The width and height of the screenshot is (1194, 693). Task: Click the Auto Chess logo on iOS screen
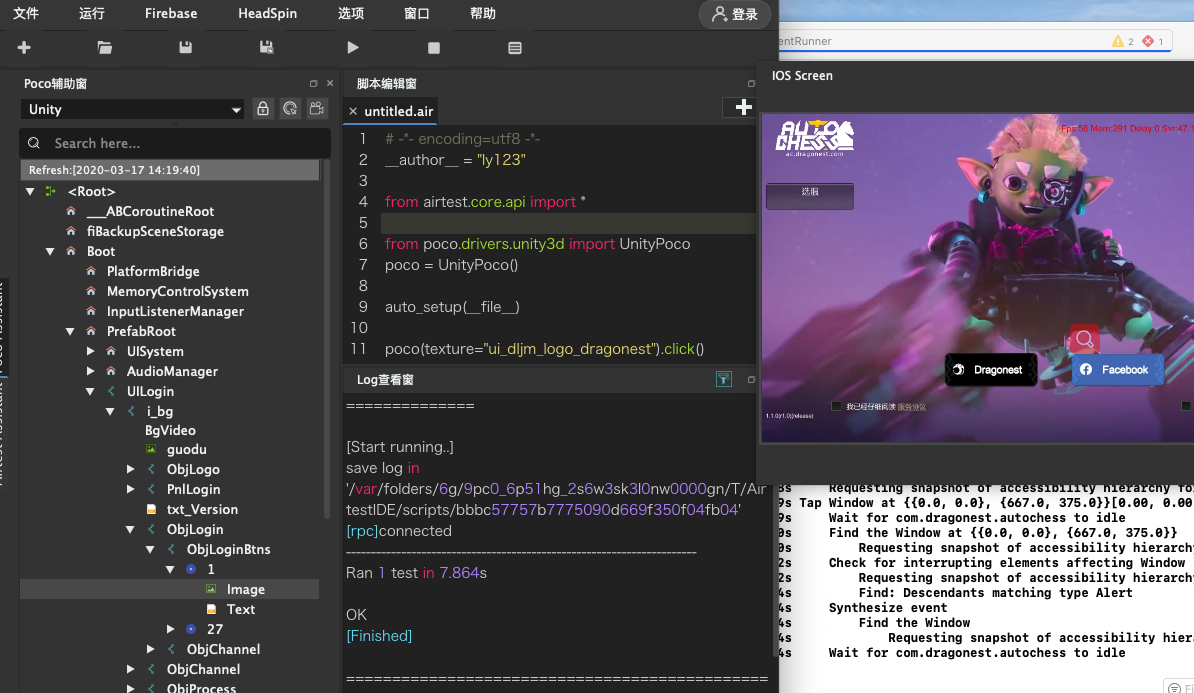click(x=814, y=138)
